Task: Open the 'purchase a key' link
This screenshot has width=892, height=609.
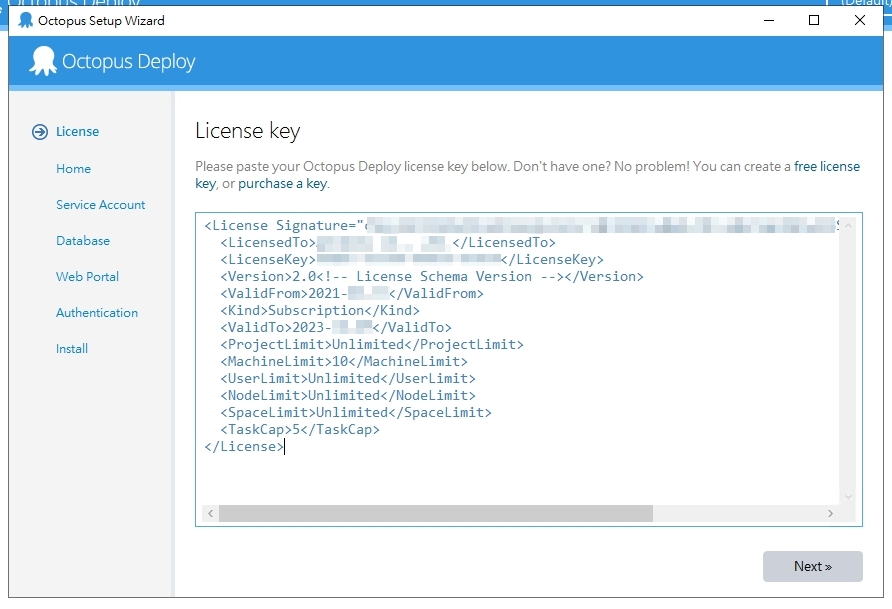Action: click(x=283, y=184)
